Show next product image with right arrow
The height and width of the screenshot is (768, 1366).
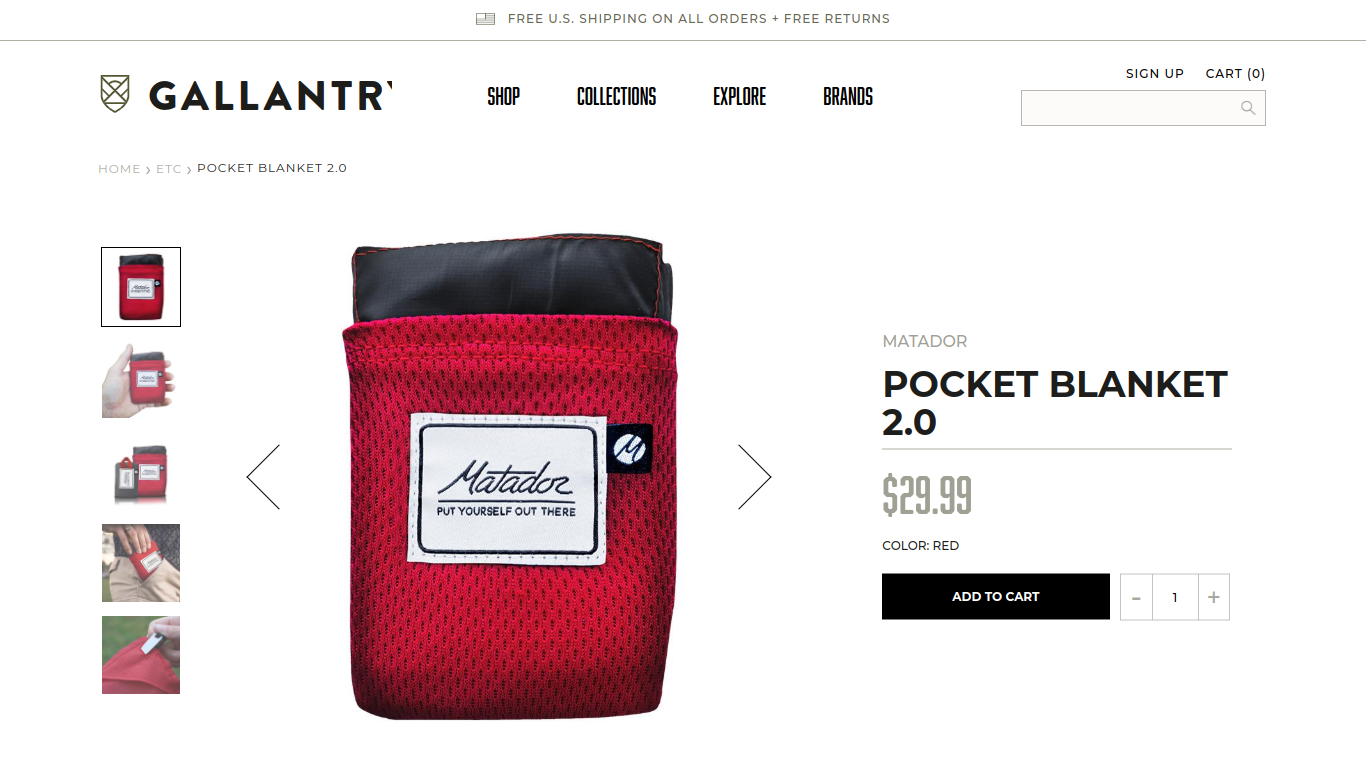755,477
